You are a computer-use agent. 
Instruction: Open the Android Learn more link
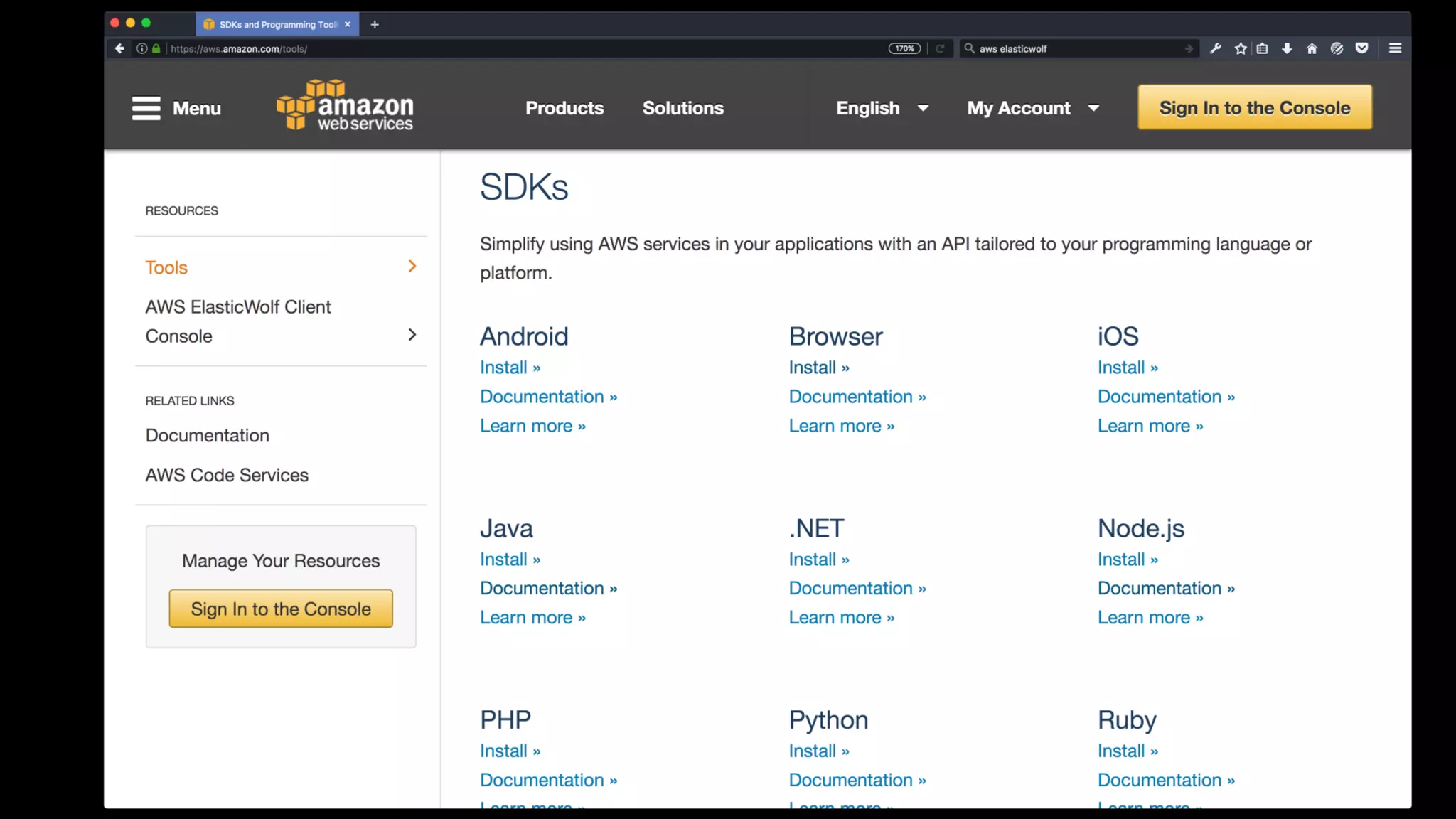click(533, 426)
